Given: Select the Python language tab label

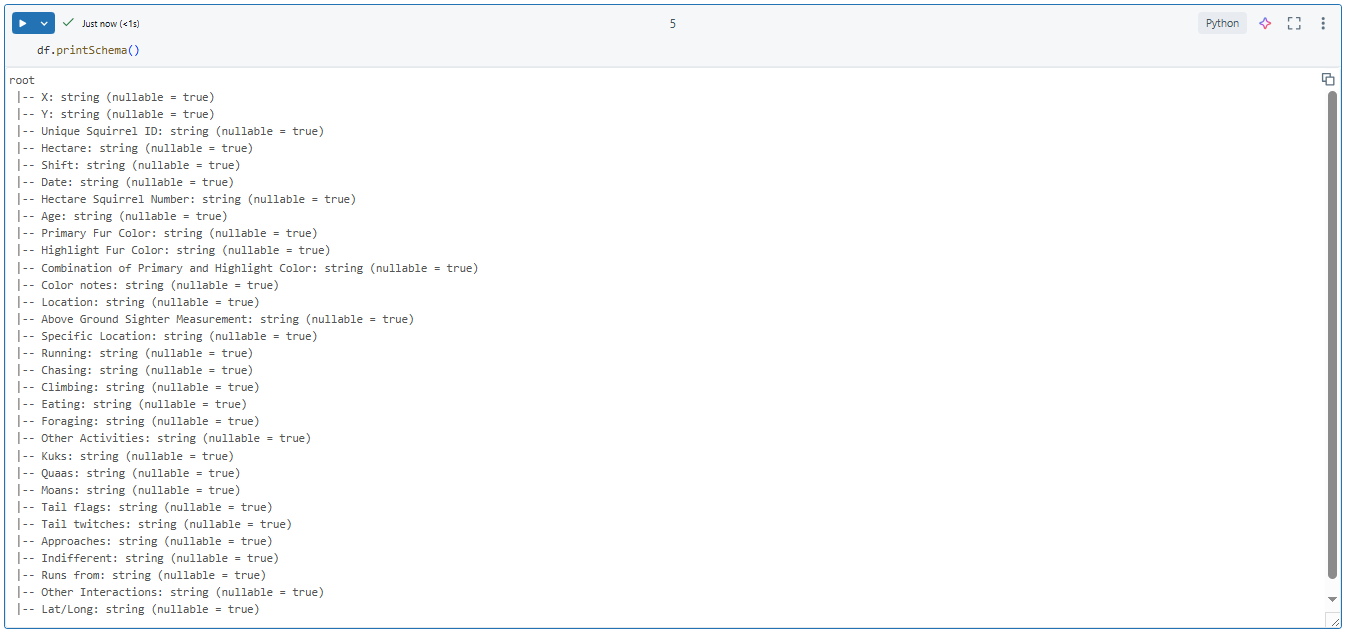Looking at the screenshot, I should point(1222,22).
